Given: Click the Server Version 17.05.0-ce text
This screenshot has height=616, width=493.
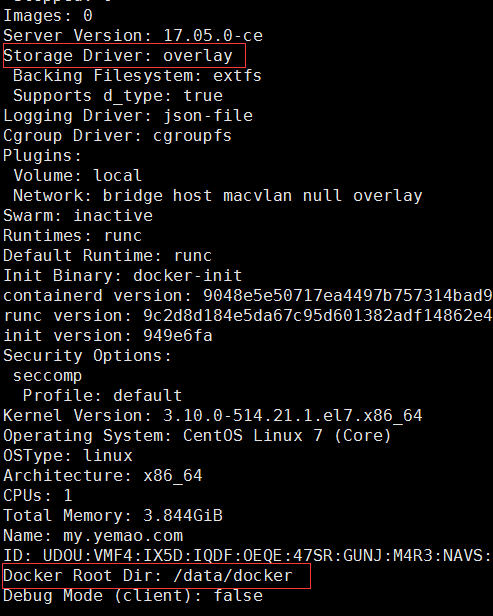Looking at the screenshot, I should click(133, 36).
